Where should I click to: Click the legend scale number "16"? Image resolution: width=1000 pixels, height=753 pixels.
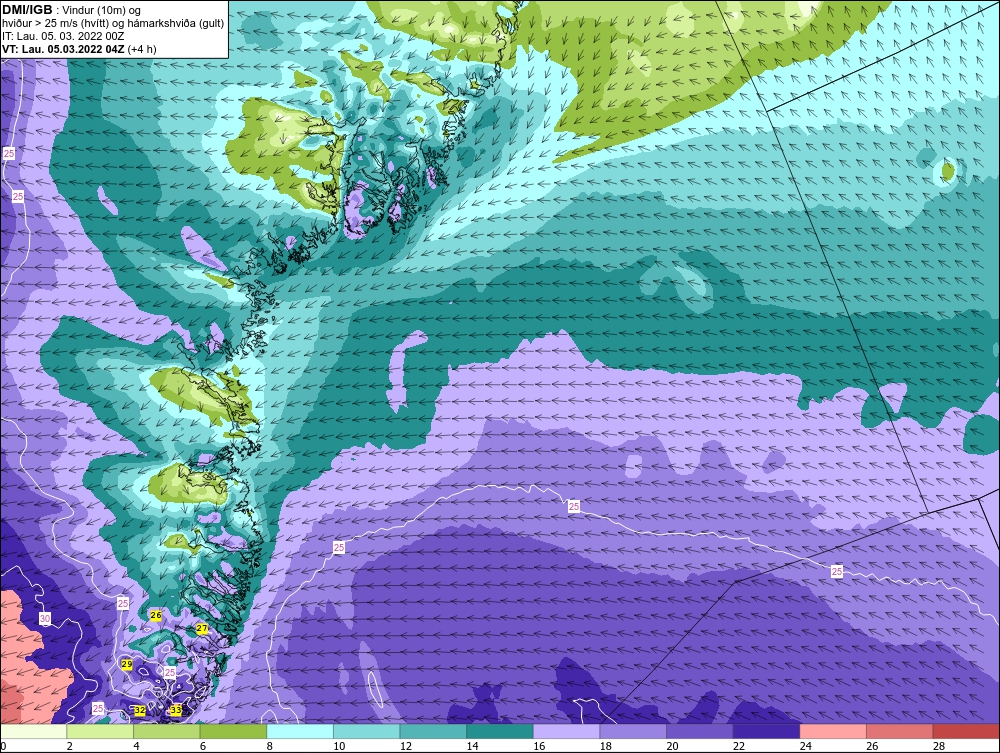pyautogui.click(x=539, y=746)
